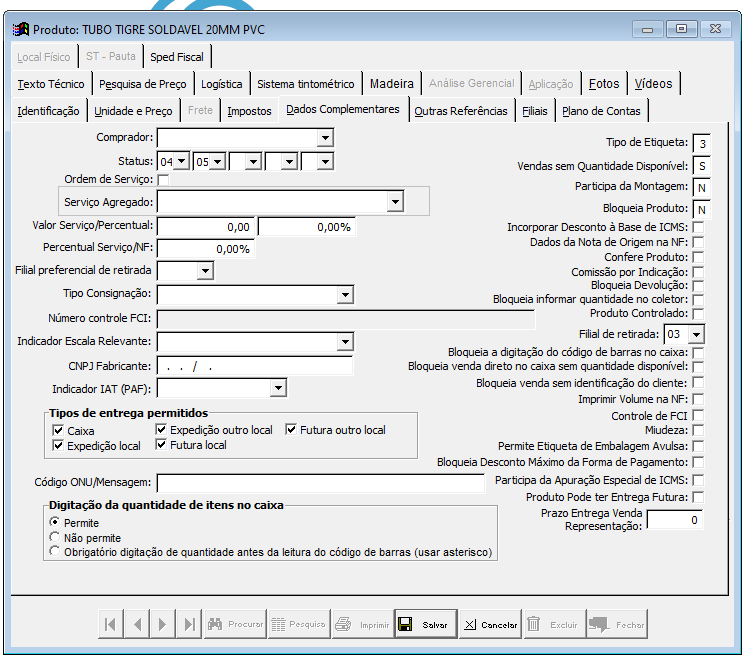Uncheck the Caixa delivery type checkbox
The height and width of the screenshot is (662, 755).
click(x=59, y=430)
